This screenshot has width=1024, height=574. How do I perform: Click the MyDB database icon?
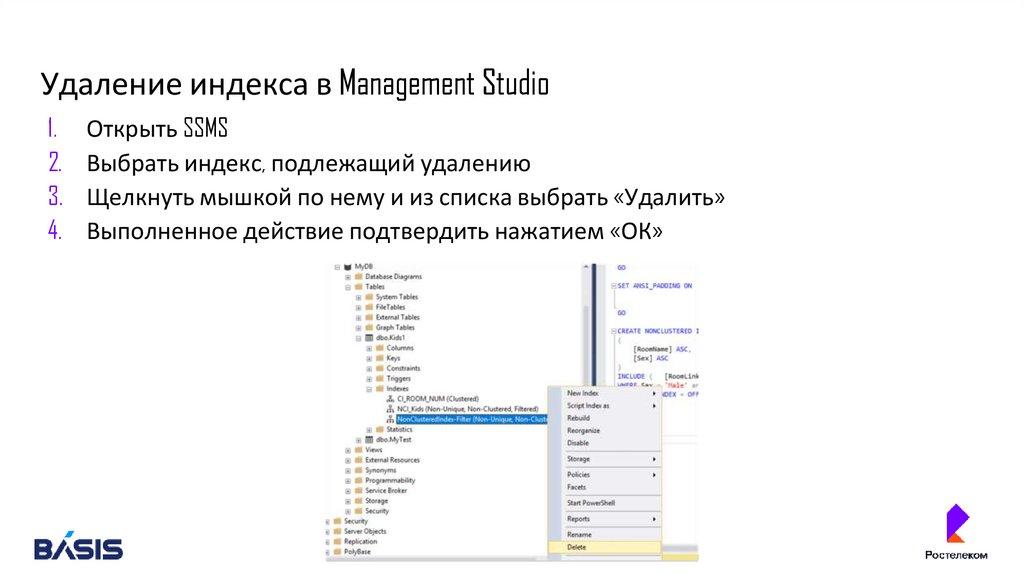(x=347, y=266)
